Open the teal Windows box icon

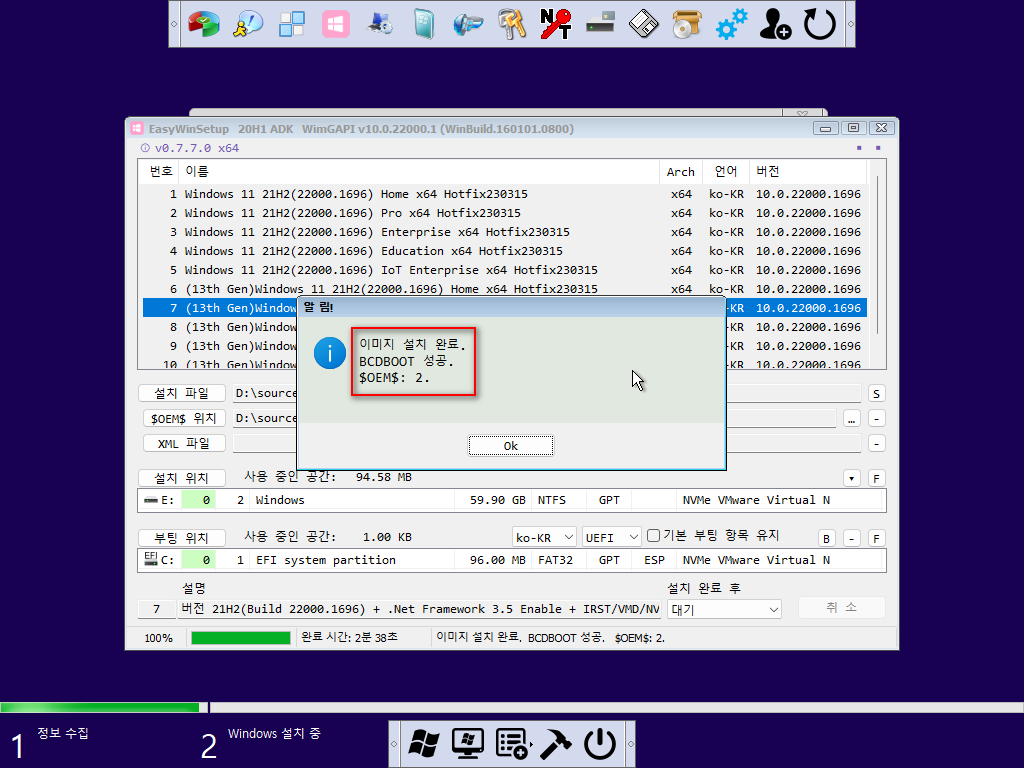point(424,24)
